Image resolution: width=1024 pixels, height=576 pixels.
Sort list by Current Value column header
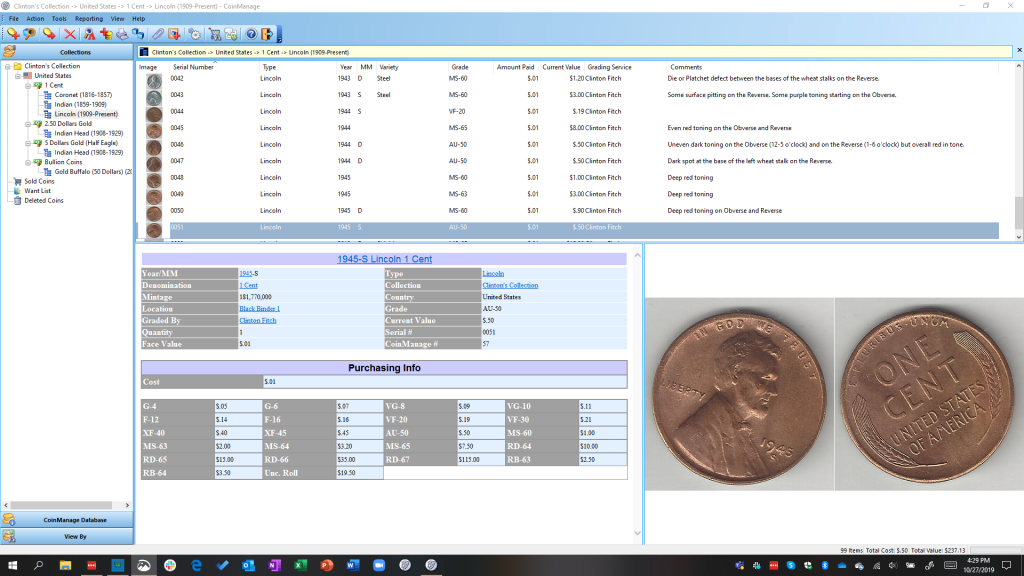click(x=561, y=67)
